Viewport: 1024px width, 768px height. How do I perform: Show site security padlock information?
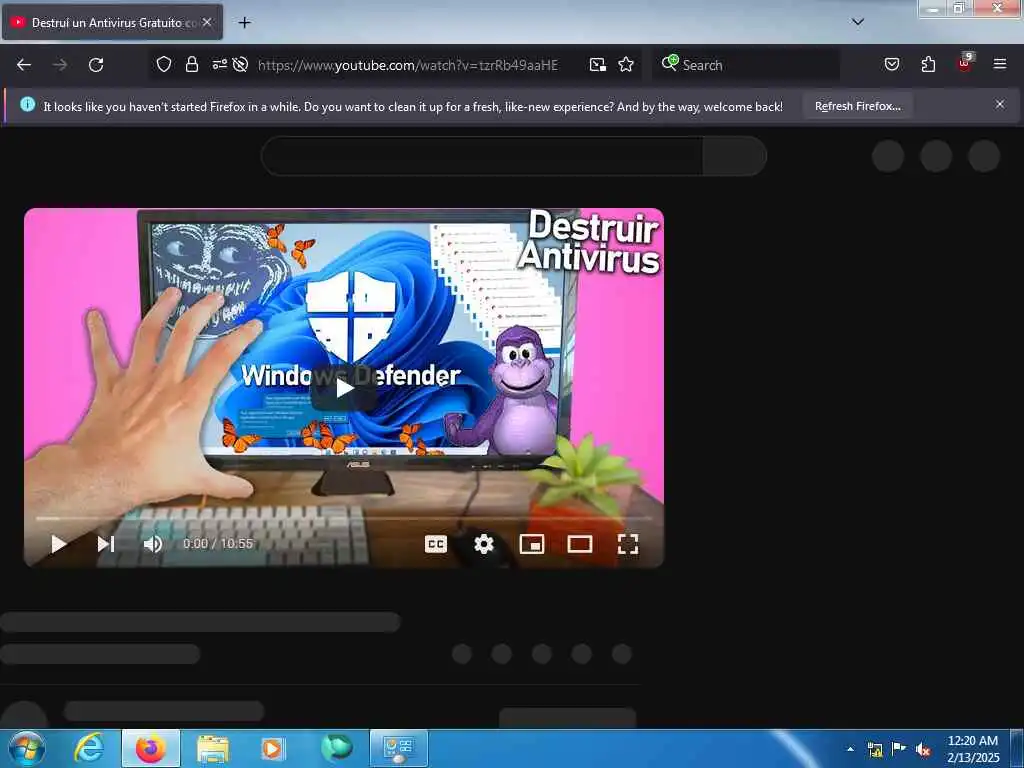coord(191,65)
